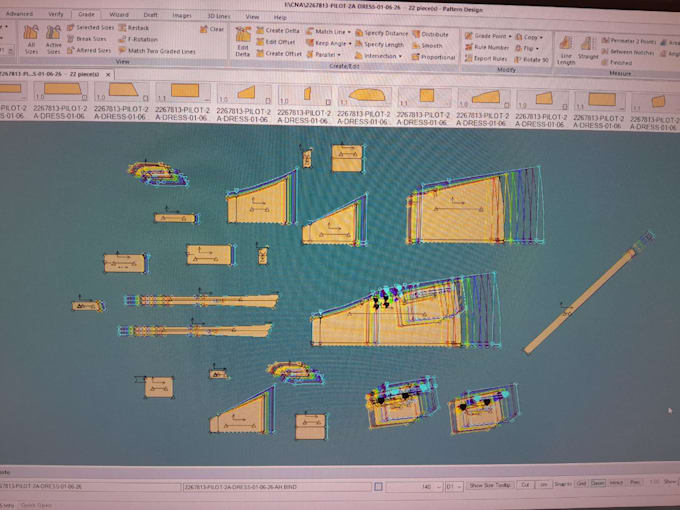Open the Wizard ribbon tab

[119, 14]
